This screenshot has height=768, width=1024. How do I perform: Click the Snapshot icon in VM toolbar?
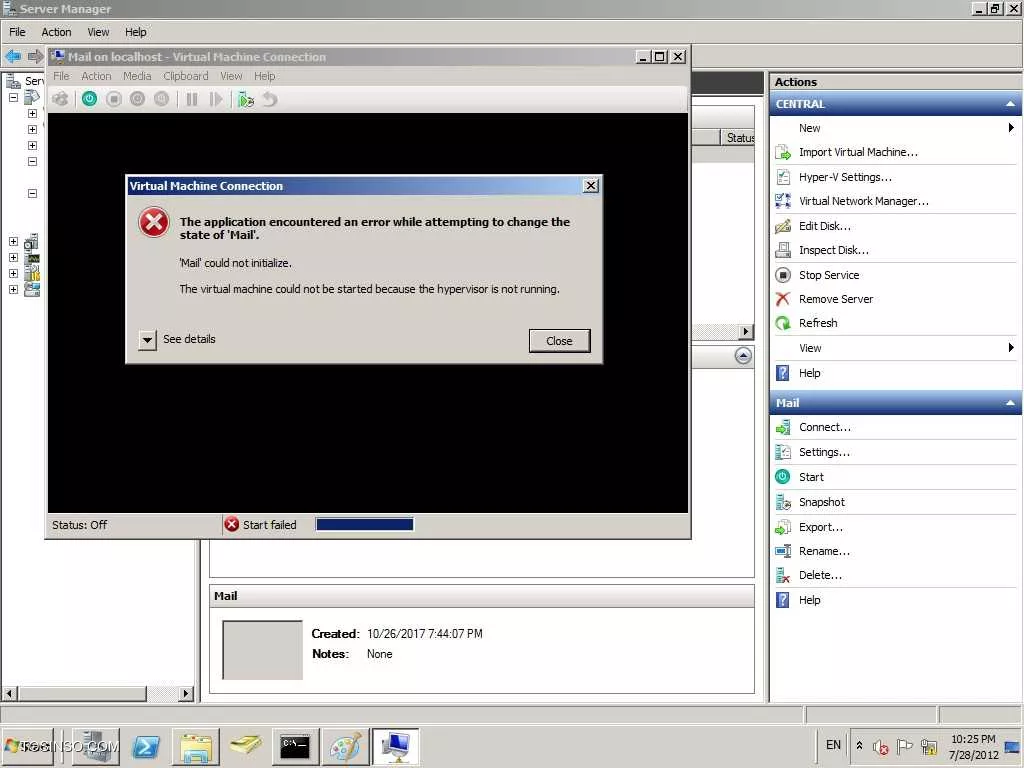pyautogui.click(x=246, y=99)
